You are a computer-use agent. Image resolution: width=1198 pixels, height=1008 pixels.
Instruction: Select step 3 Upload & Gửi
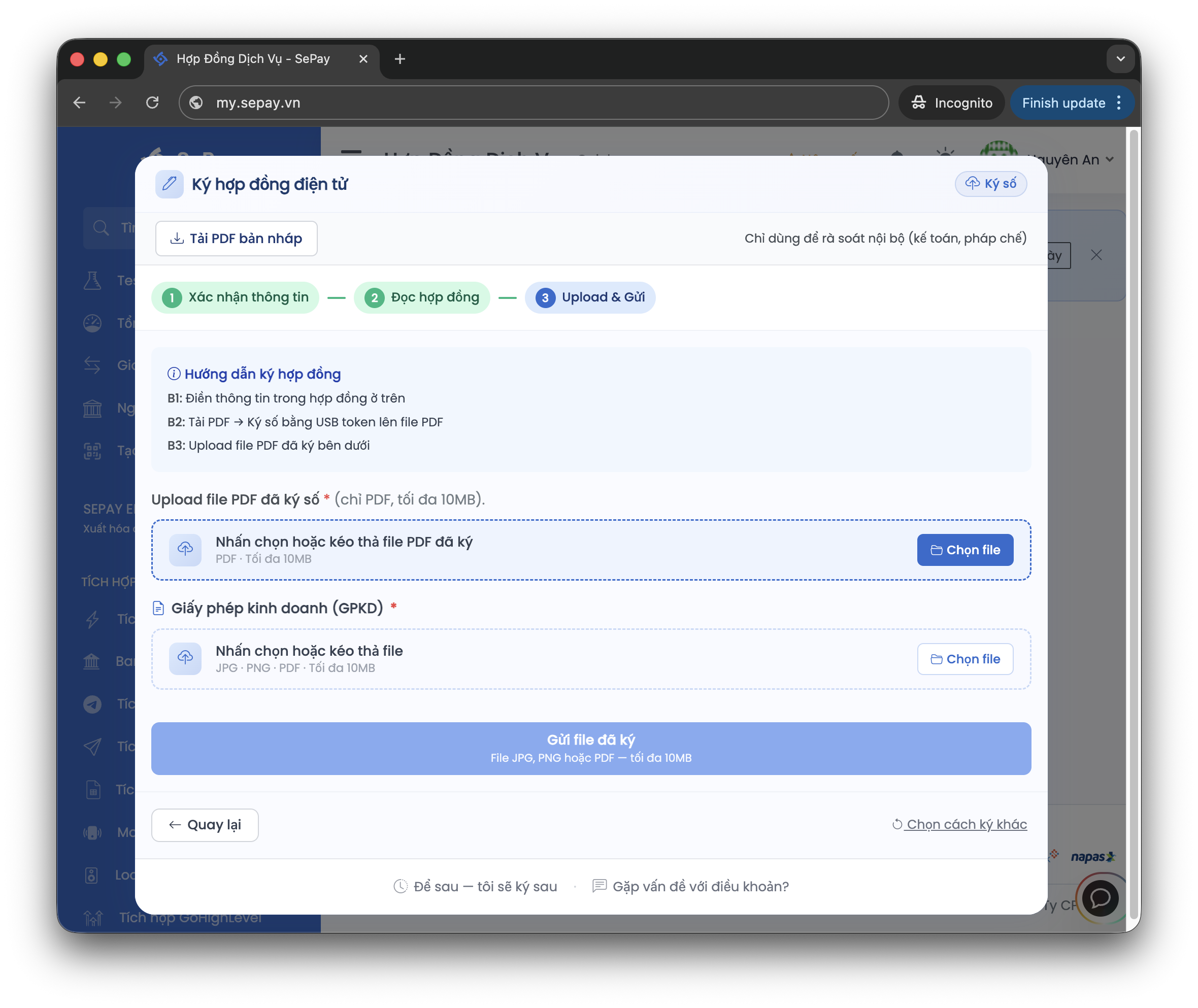click(x=590, y=297)
